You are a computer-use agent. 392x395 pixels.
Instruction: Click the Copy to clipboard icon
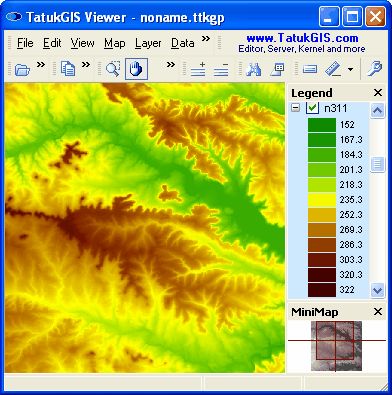click(68, 69)
